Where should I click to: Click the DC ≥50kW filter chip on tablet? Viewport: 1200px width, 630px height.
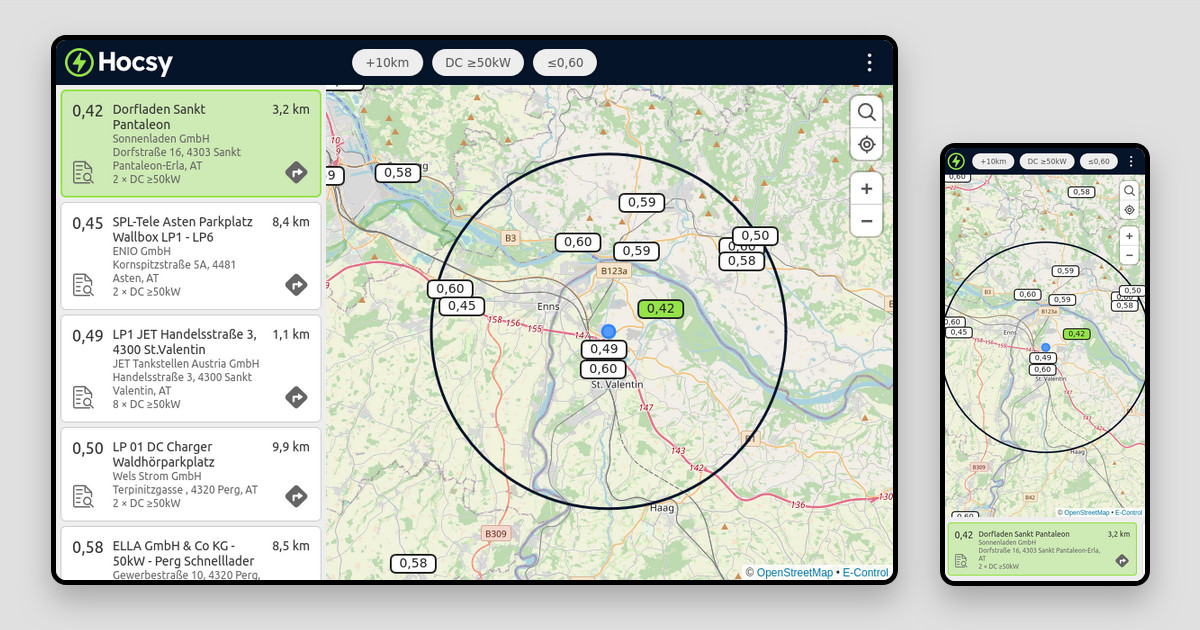coord(478,62)
